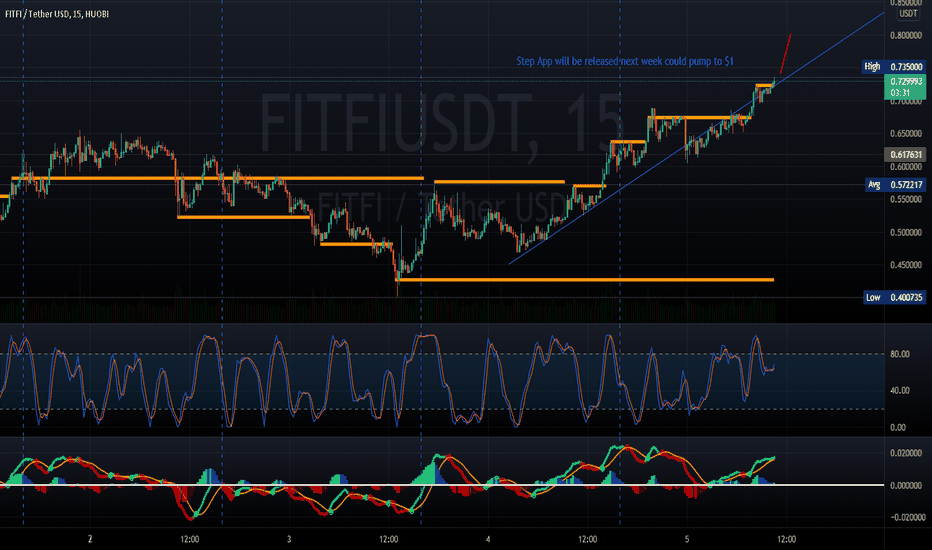Select the blue ascending trendline
The image size is (932, 550).
[x=696, y=137]
